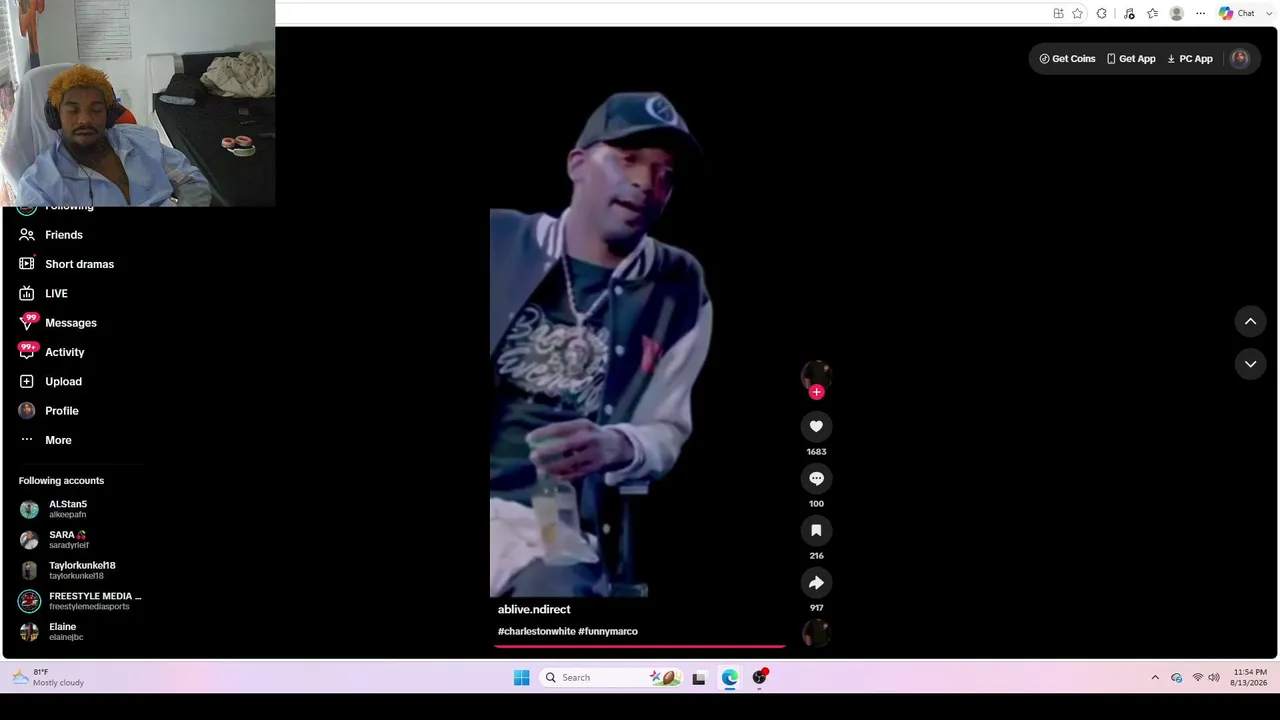Open the FREESTYLE MEDIA following account
This screenshot has height=720, width=1280.
point(80,601)
